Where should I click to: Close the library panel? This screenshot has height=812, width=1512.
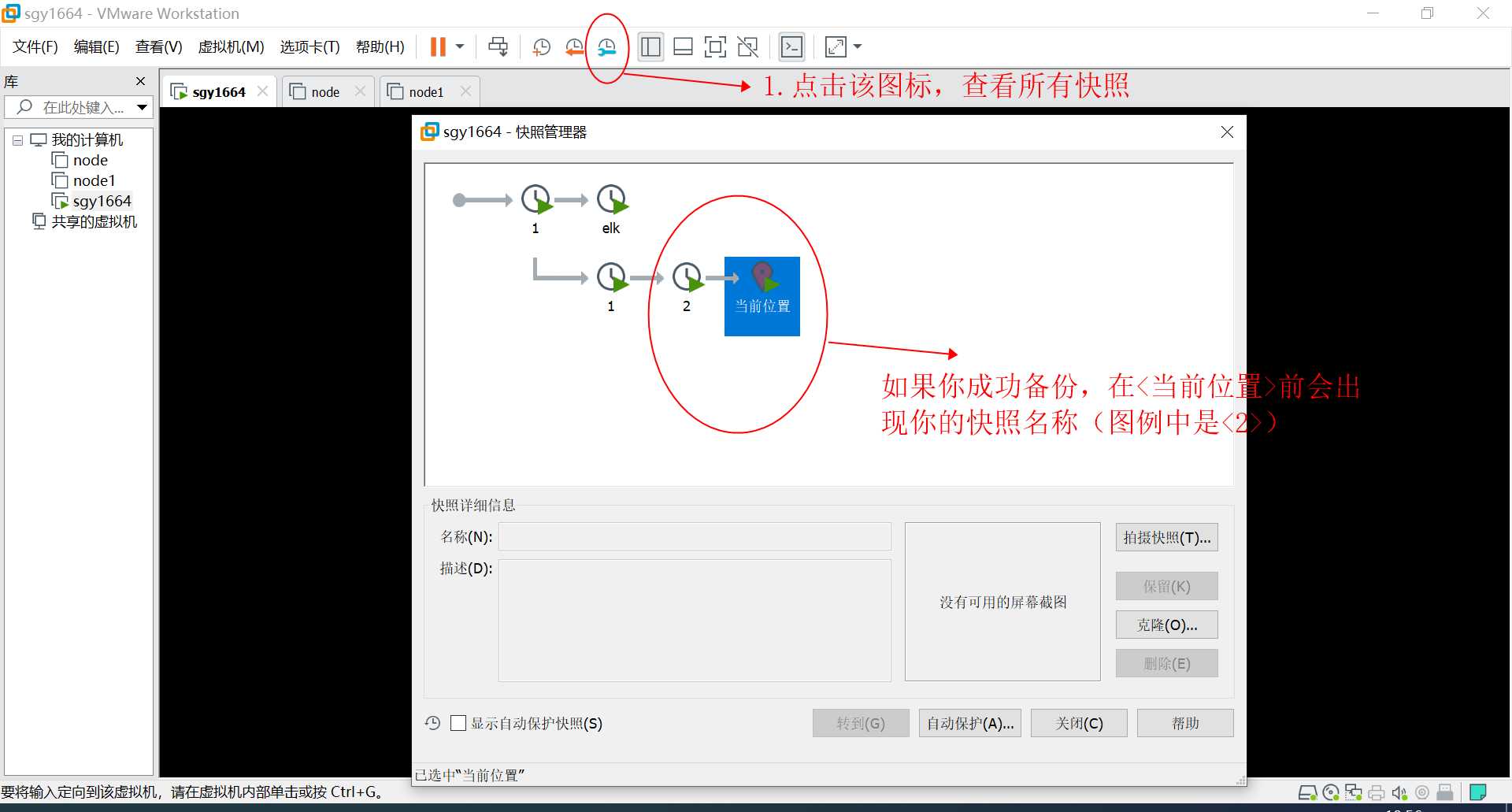point(141,81)
